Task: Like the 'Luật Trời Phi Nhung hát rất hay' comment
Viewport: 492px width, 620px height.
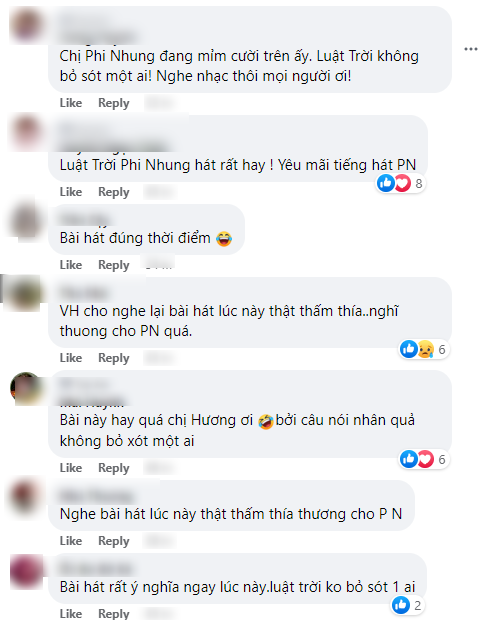Action: click(71, 192)
